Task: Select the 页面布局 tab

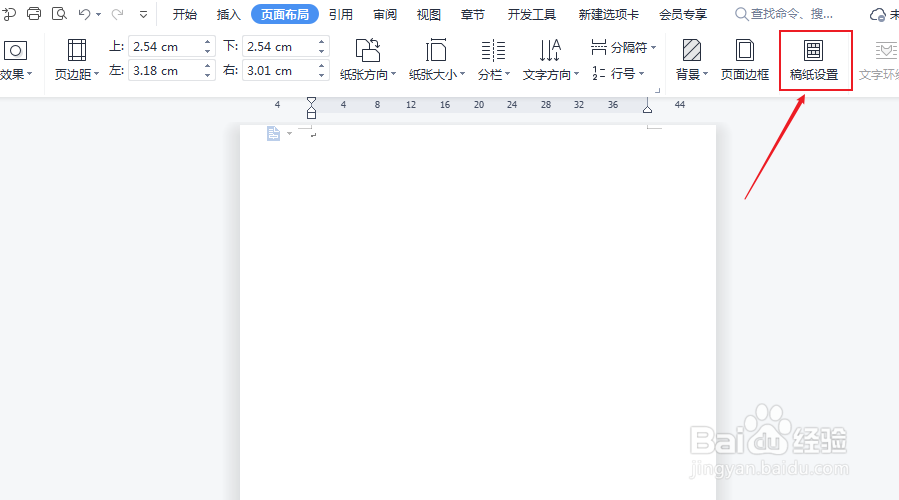Action: coord(285,14)
